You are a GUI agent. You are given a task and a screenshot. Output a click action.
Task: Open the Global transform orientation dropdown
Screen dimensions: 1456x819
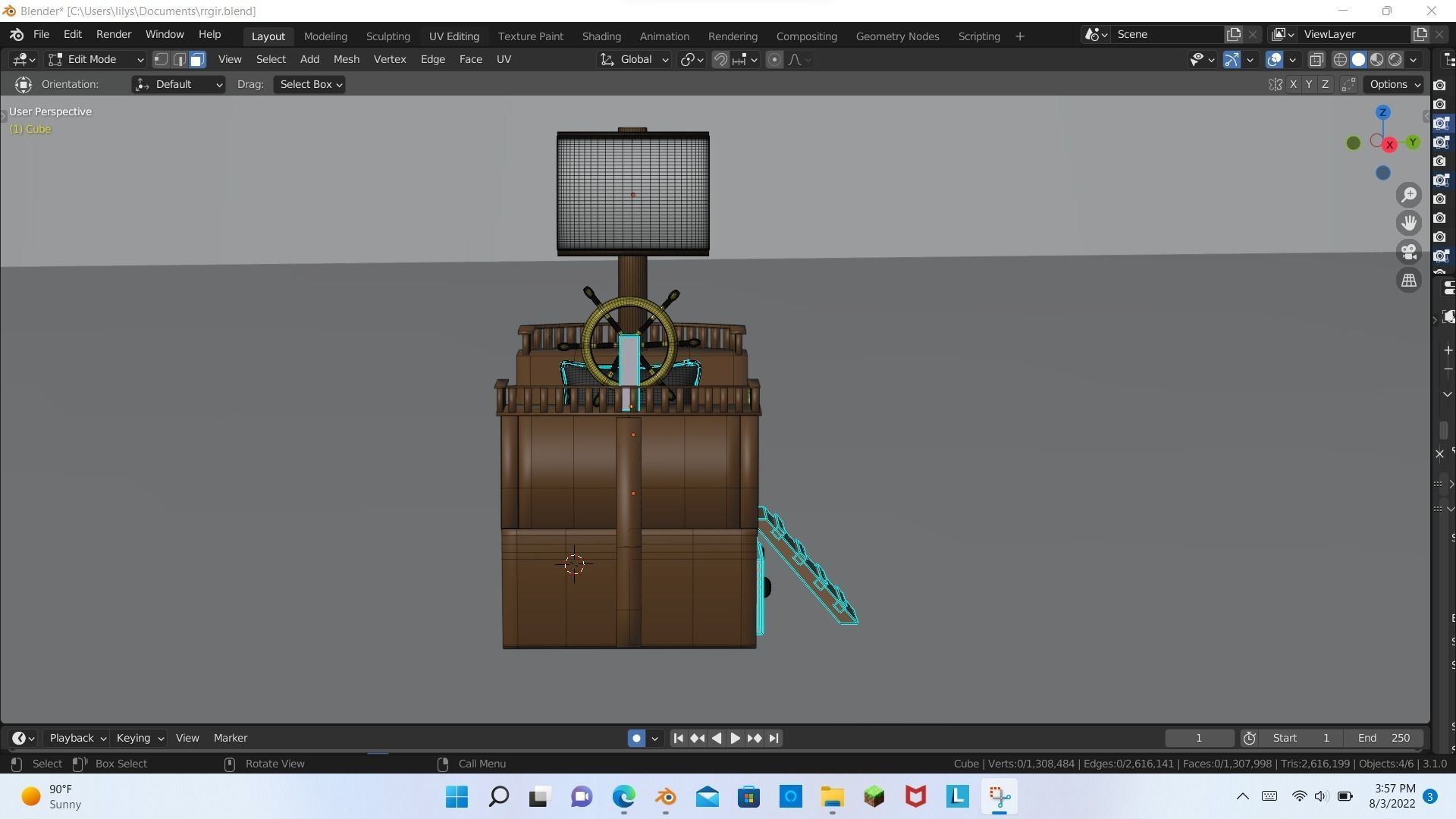click(635, 60)
